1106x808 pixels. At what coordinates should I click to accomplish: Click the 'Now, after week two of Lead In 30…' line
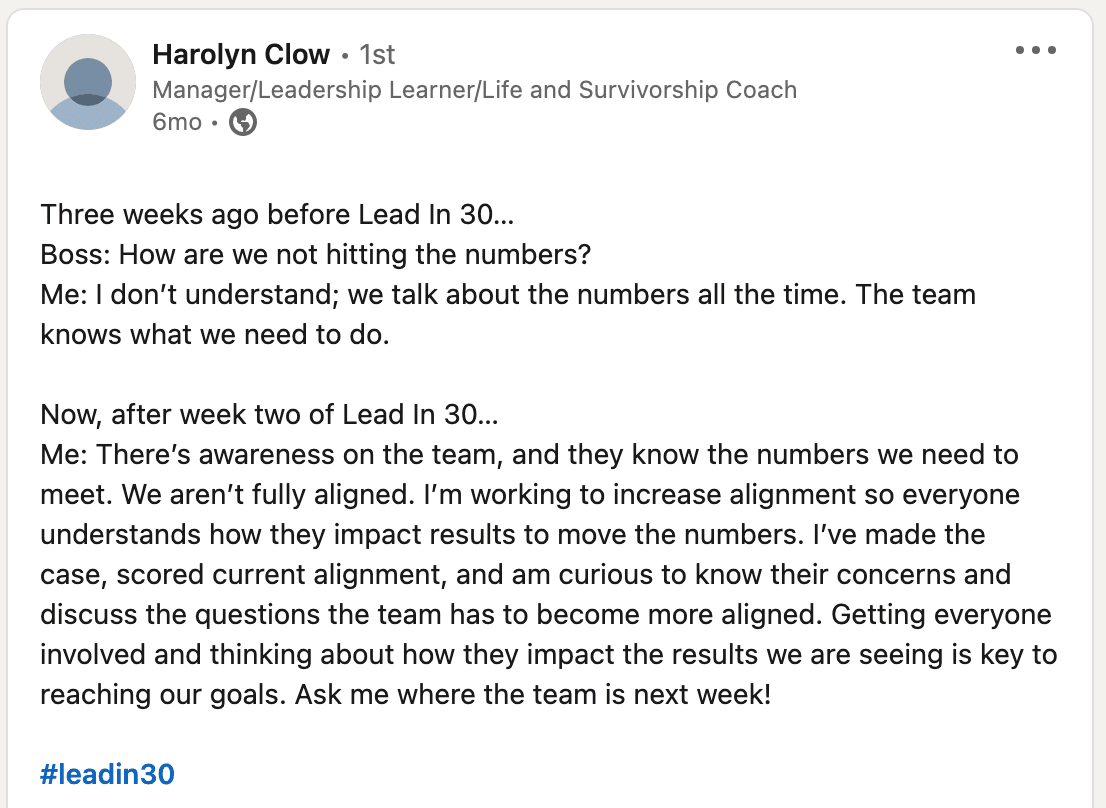point(269,415)
